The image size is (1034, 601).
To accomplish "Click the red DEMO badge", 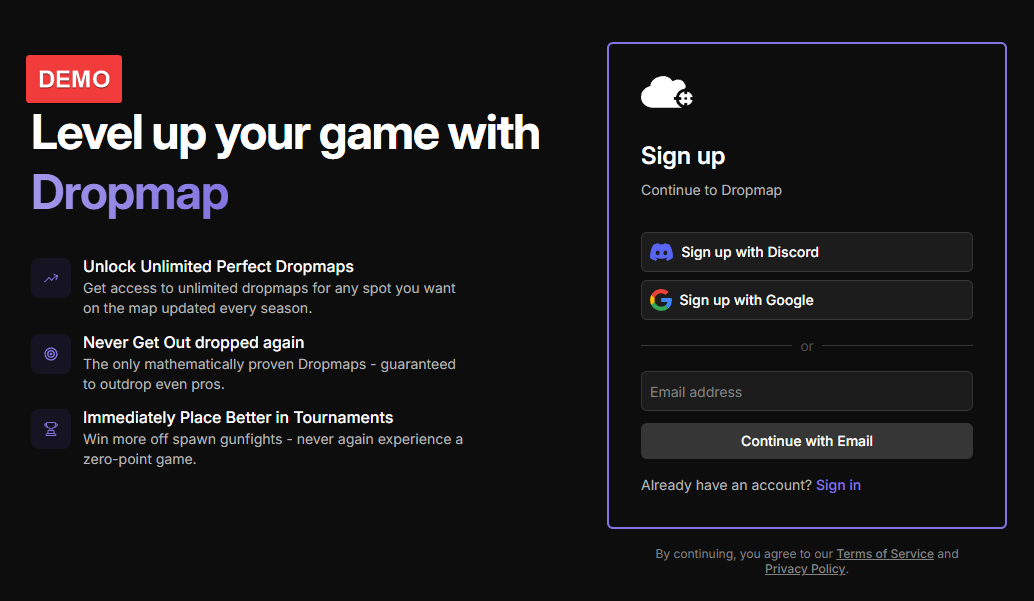I will 73,79.
